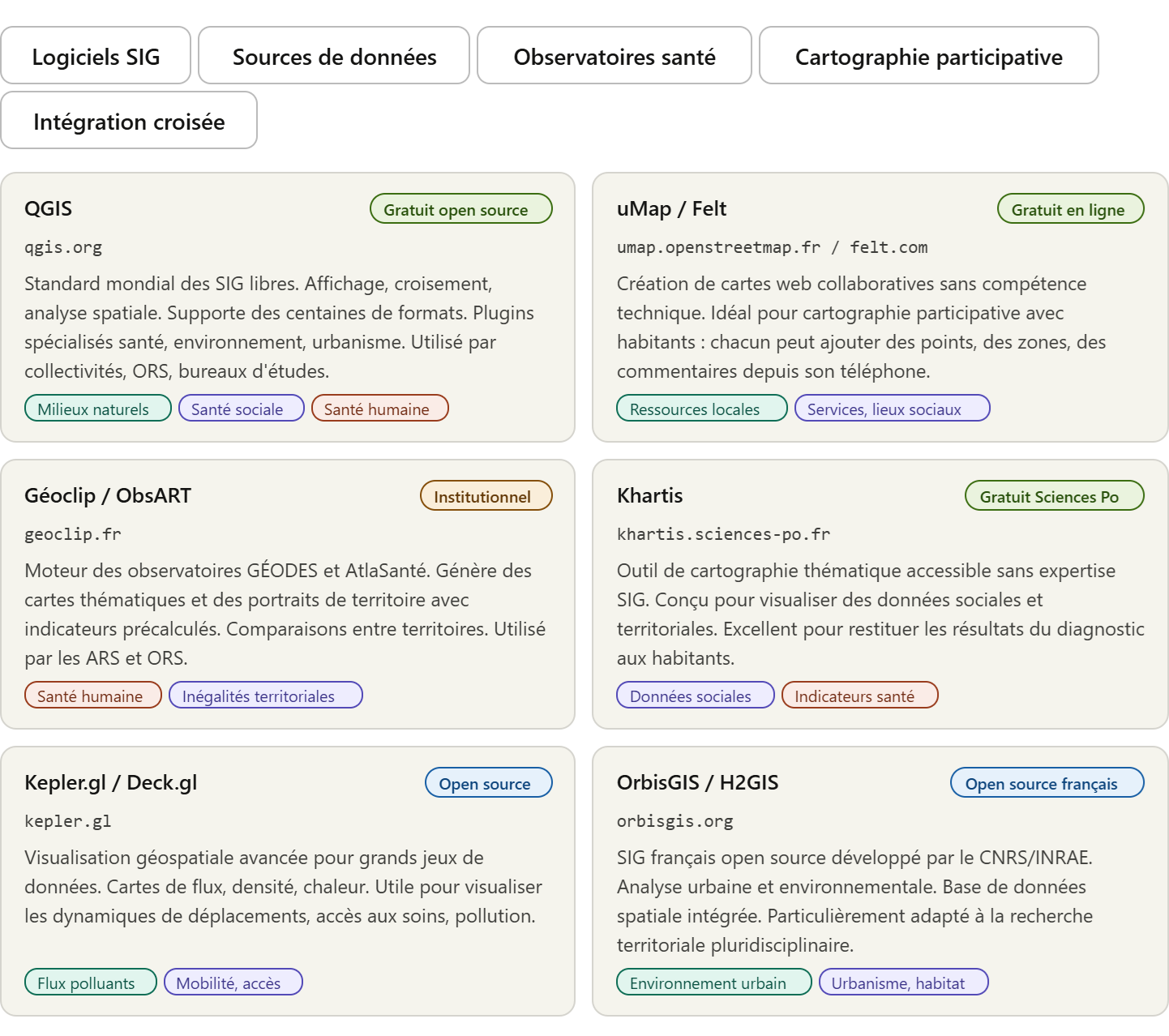Select the Observatoires santé tab
The width and height of the screenshot is (1169, 1036).
click(x=614, y=56)
